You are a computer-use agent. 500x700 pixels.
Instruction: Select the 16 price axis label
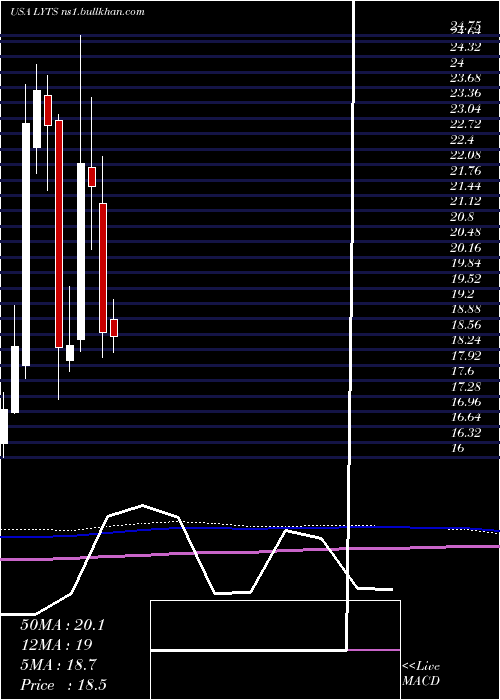458,449
